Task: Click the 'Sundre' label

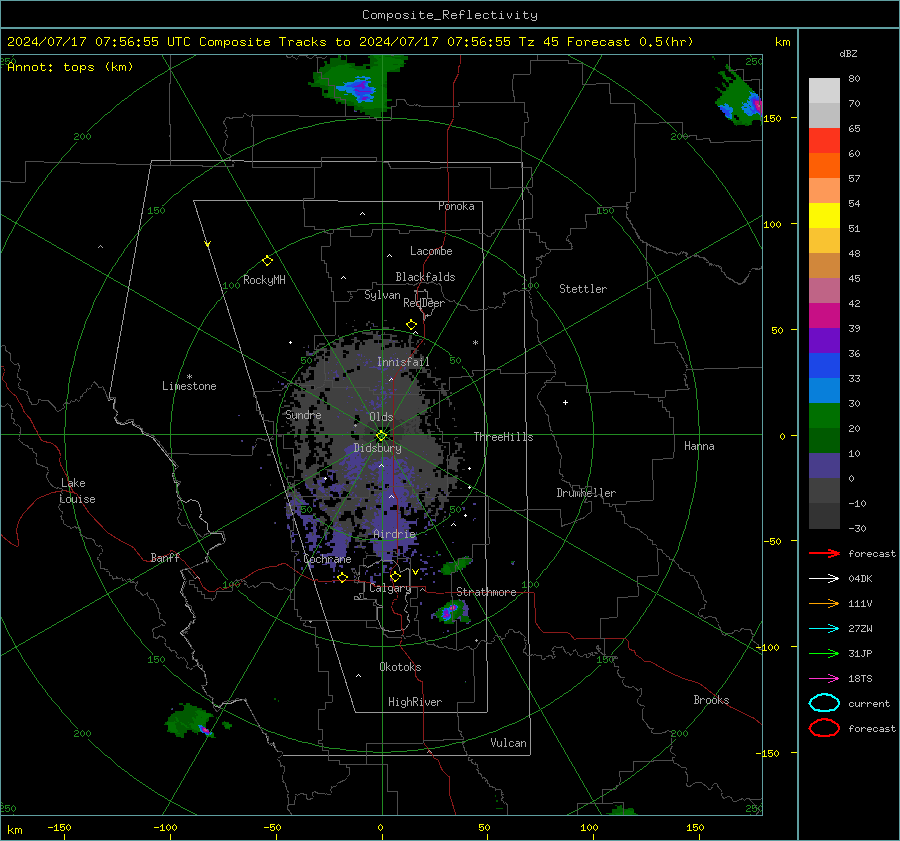Action: [x=303, y=415]
